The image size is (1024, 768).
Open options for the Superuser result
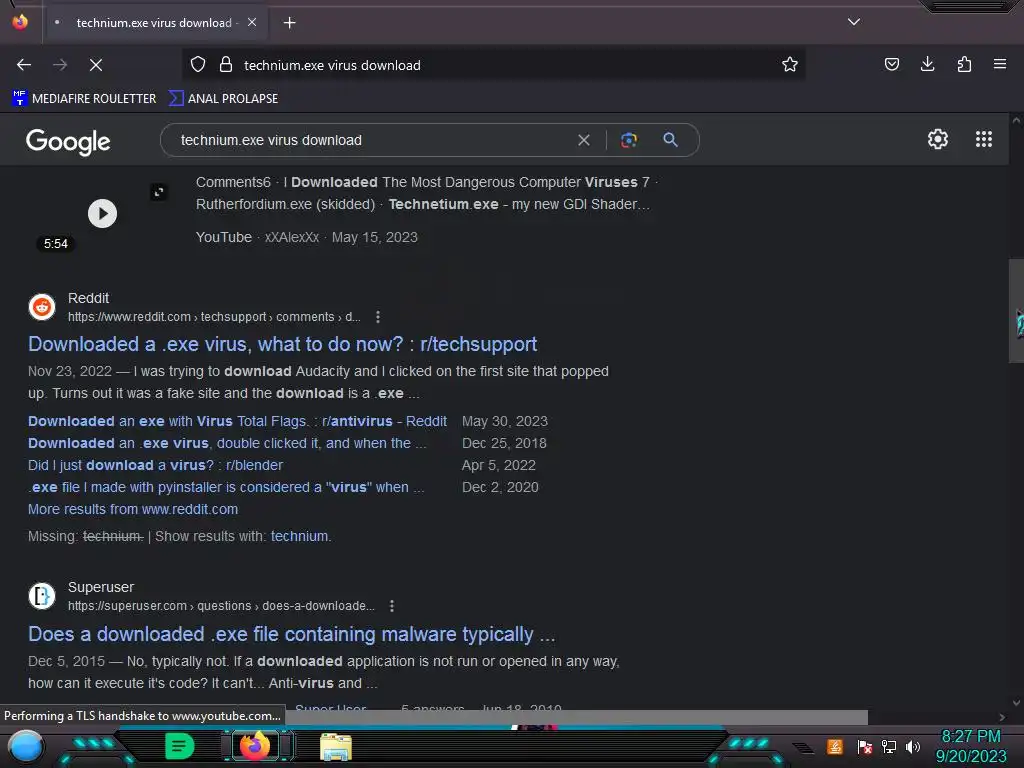(x=392, y=606)
